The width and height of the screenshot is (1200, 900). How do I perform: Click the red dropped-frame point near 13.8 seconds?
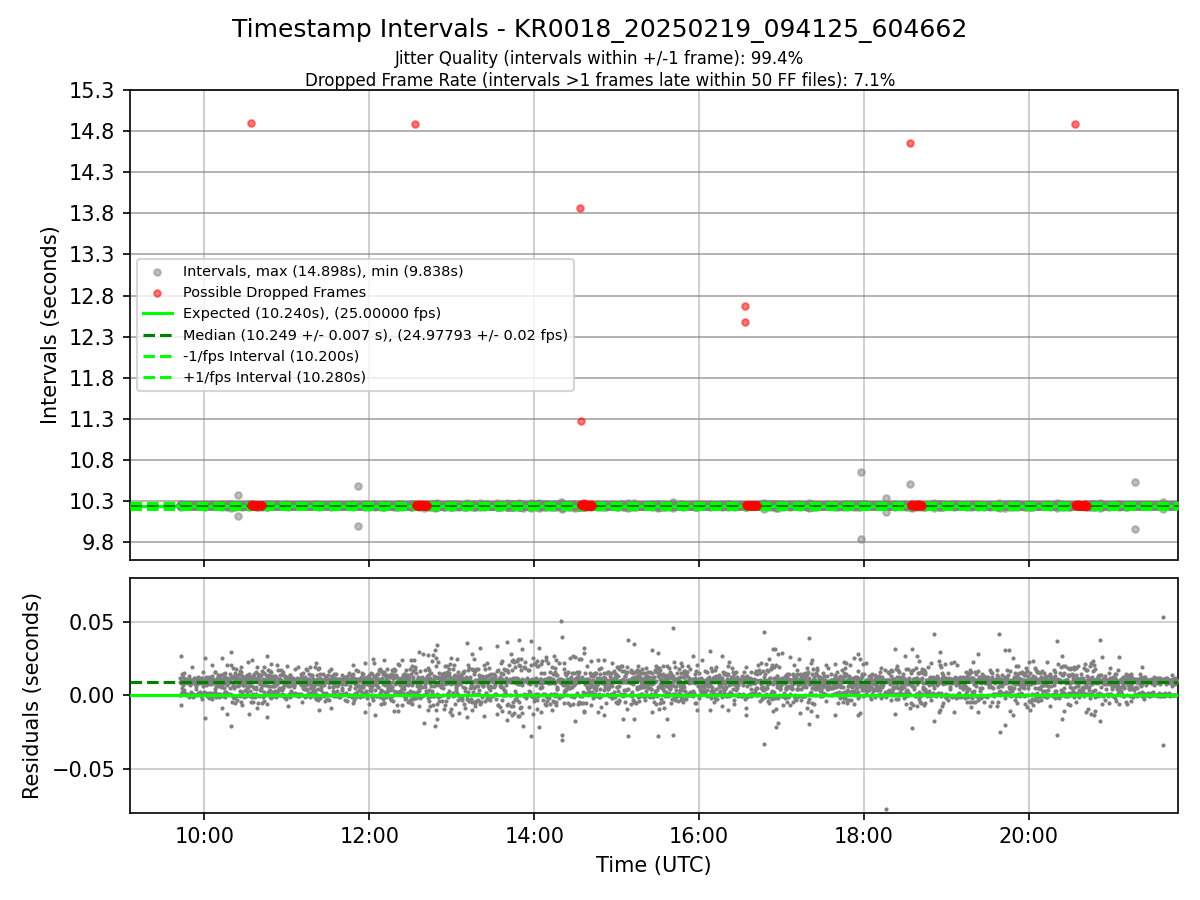(x=580, y=208)
